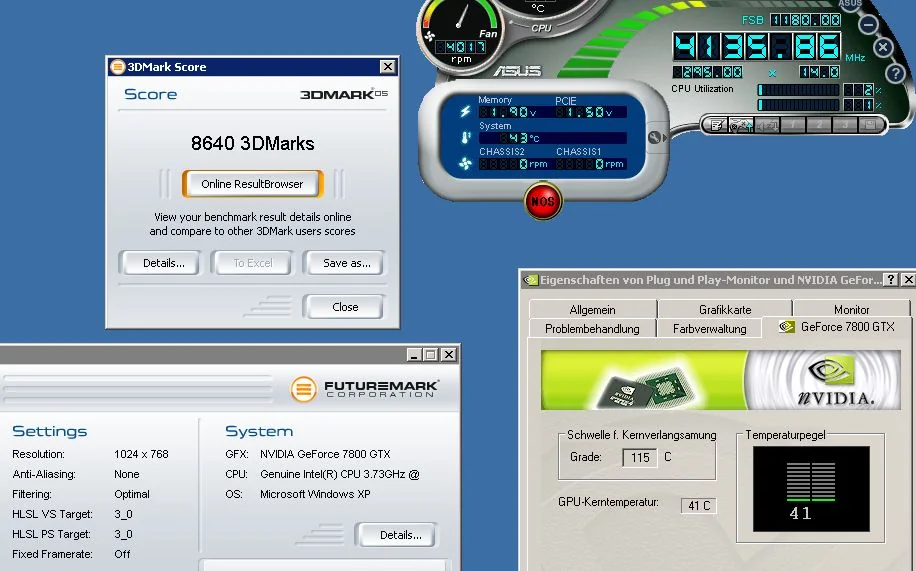The width and height of the screenshot is (916, 571).
Task: Select the GeForce 7800 GTX tab
Action: pyautogui.click(x=837, y=327)
